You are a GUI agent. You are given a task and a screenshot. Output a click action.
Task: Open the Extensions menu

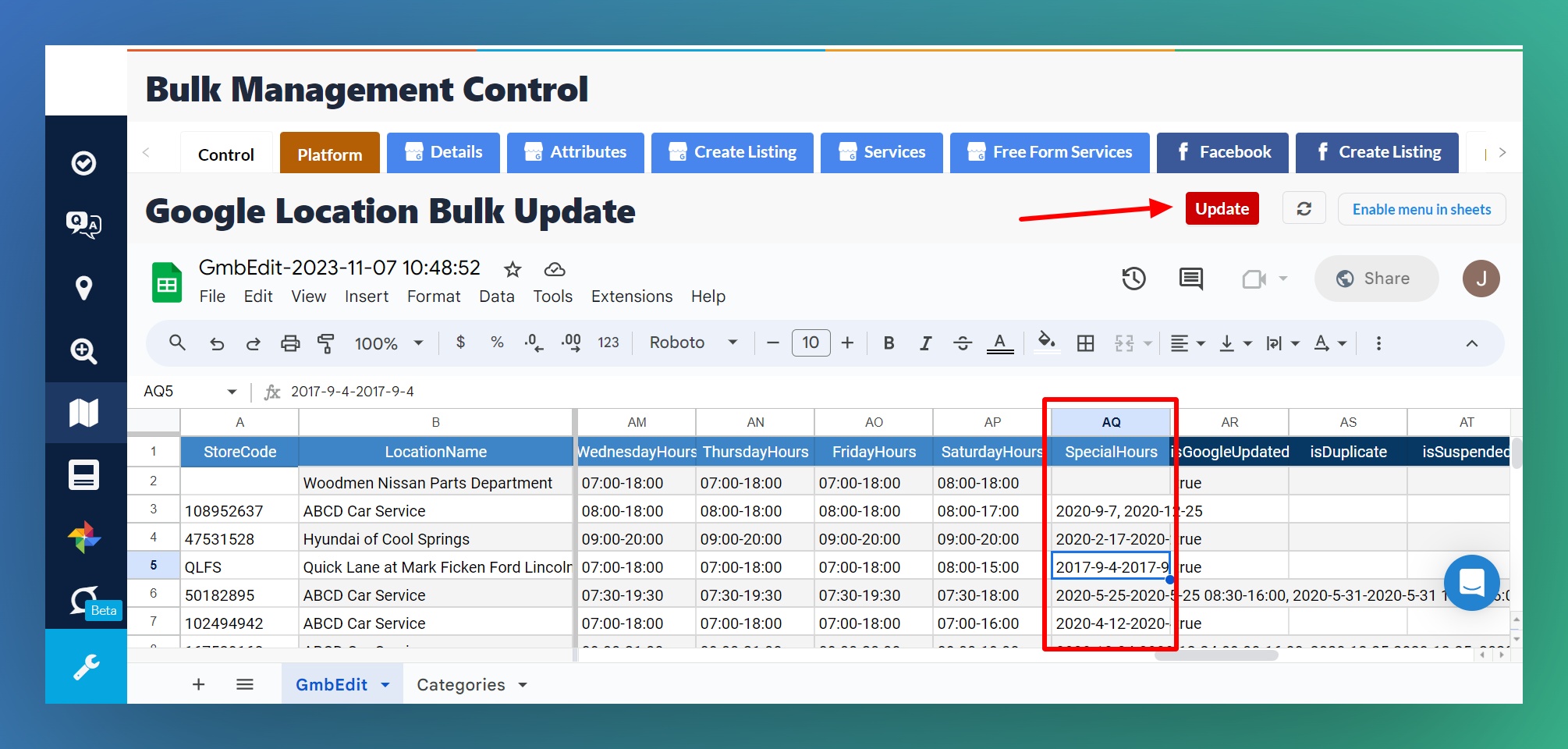click(632, 296)
